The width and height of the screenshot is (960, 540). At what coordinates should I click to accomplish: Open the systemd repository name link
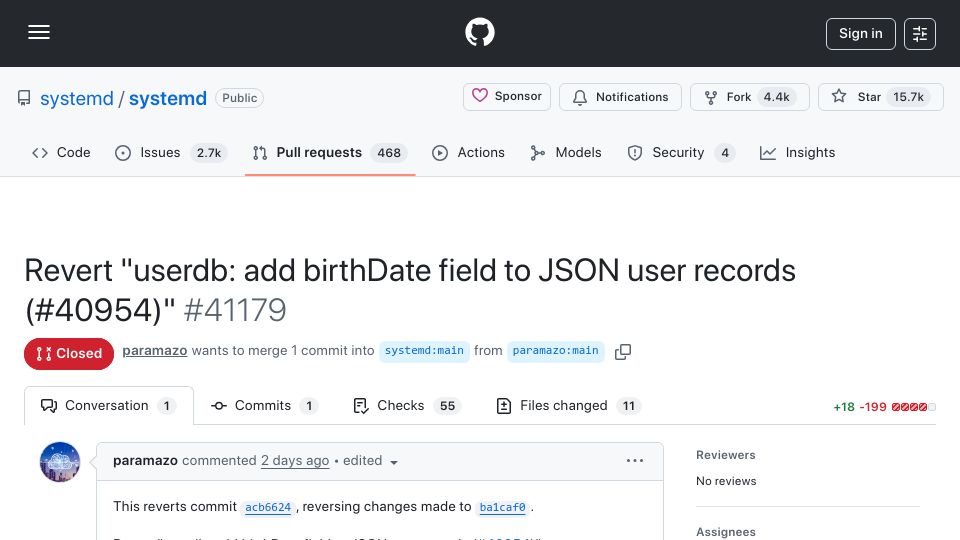click(168, 98)
